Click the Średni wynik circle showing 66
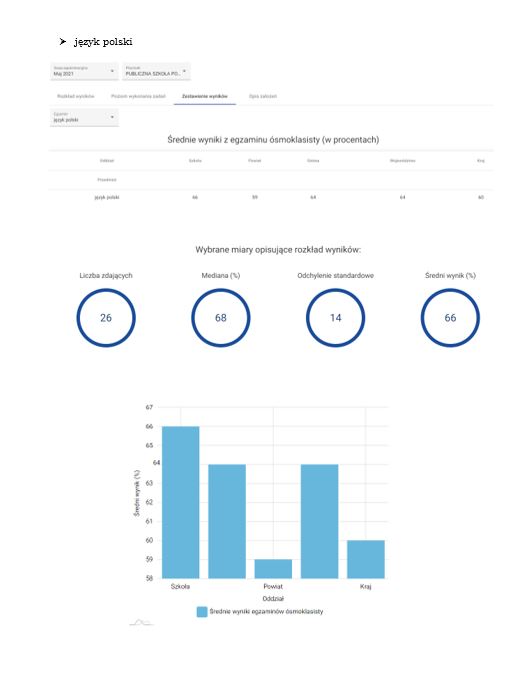The height and width of the screenshot is (675, 510). (x=450, y=318)
